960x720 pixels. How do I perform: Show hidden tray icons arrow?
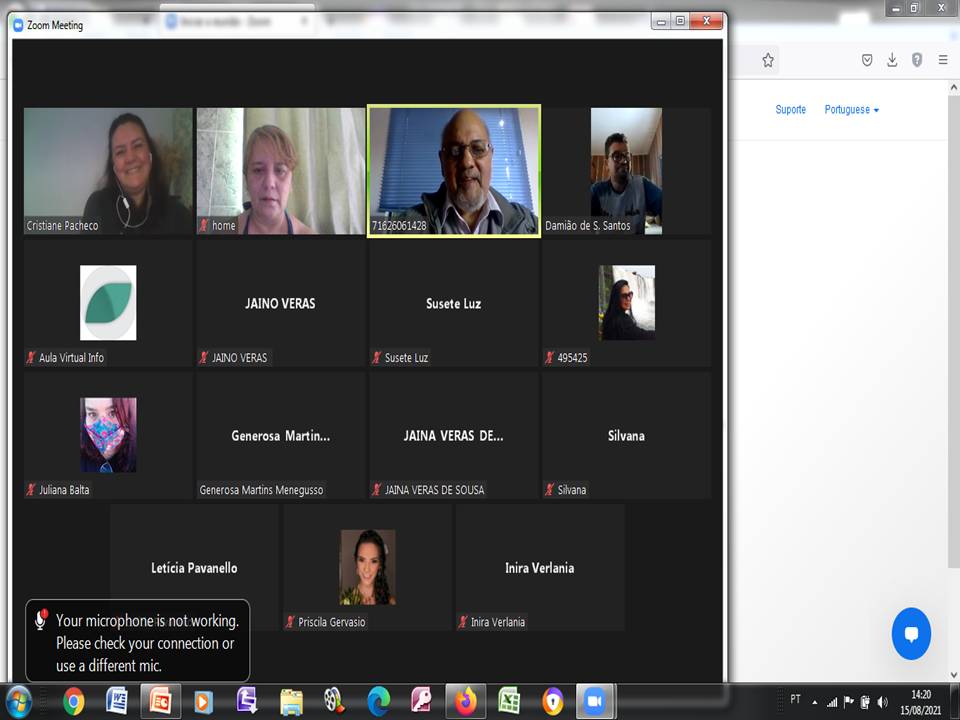click(814, 702)
